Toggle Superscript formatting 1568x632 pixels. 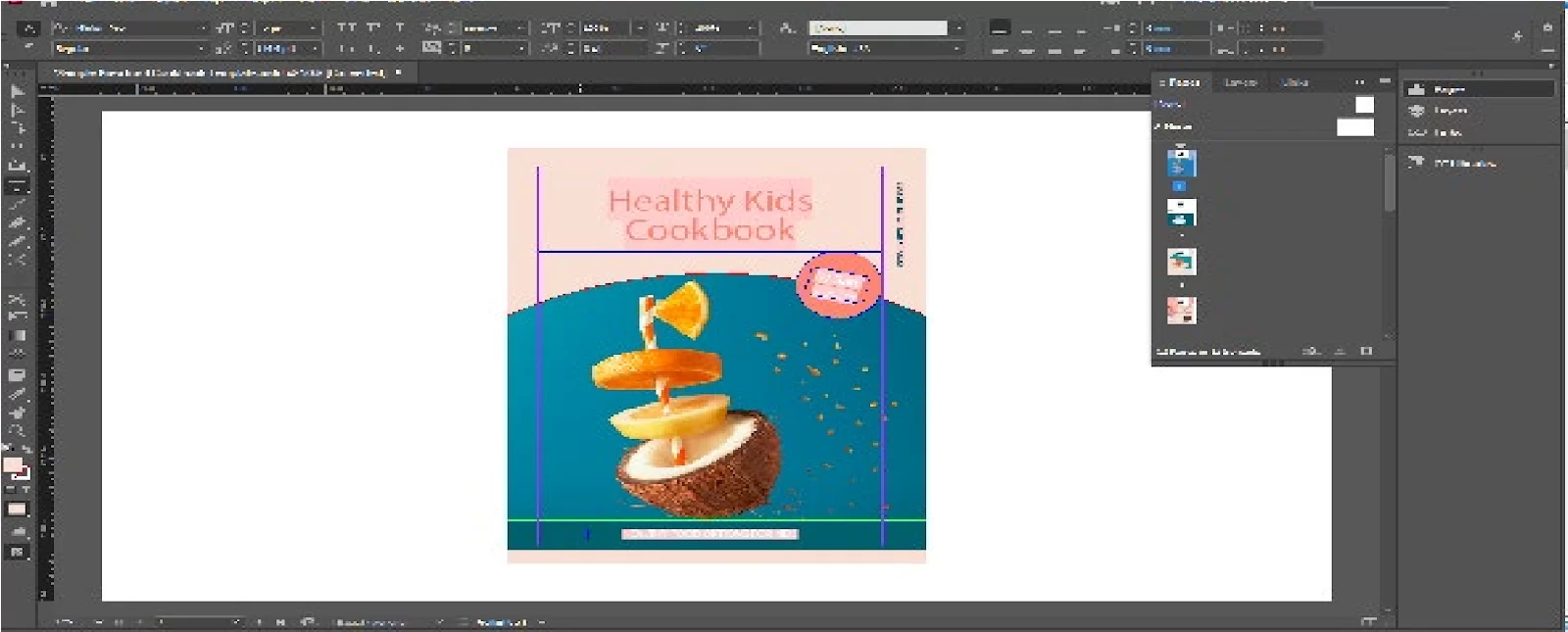(373, 28)
